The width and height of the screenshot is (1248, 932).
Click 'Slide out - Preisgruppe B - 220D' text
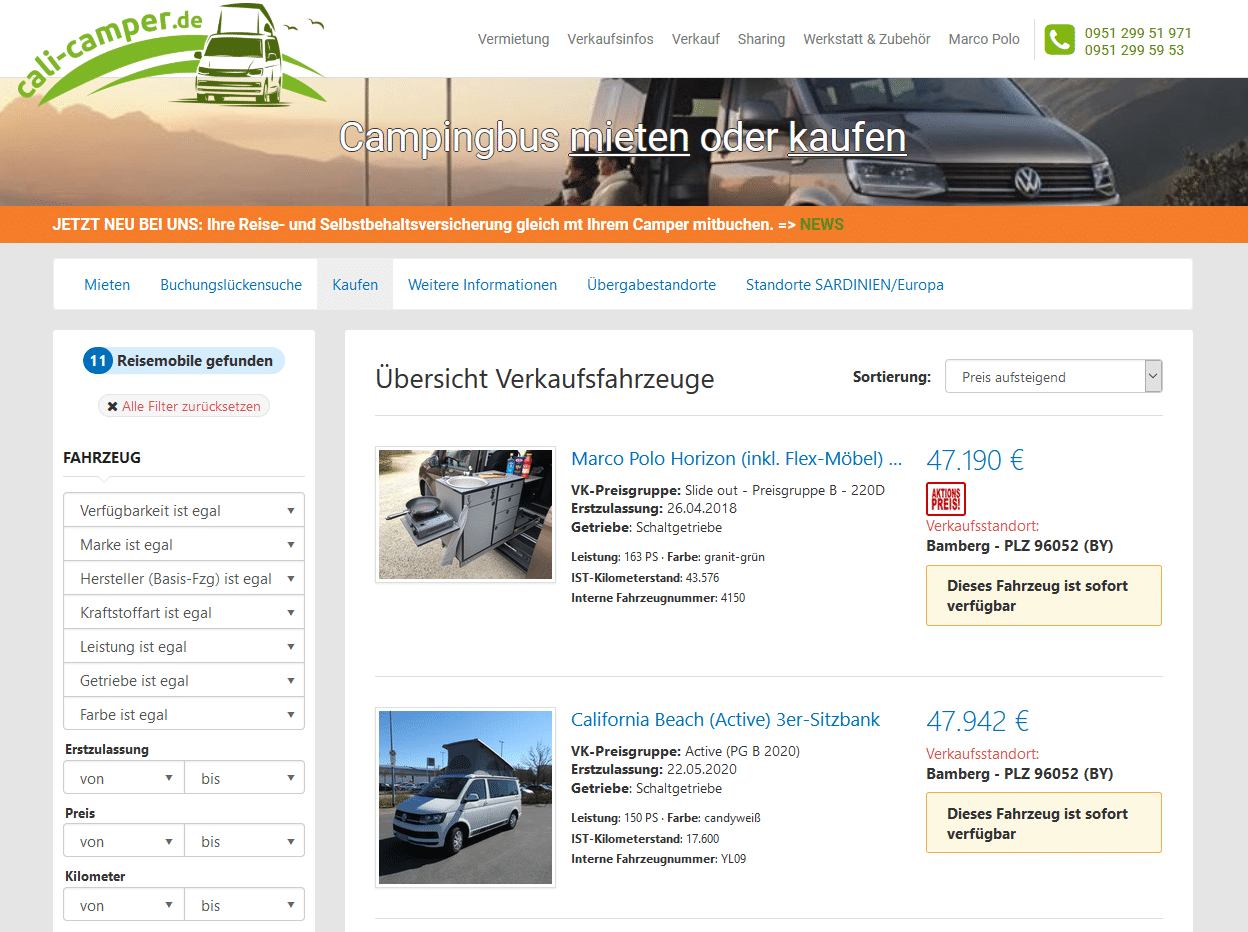pyautogui.click(x=785, y=491)
